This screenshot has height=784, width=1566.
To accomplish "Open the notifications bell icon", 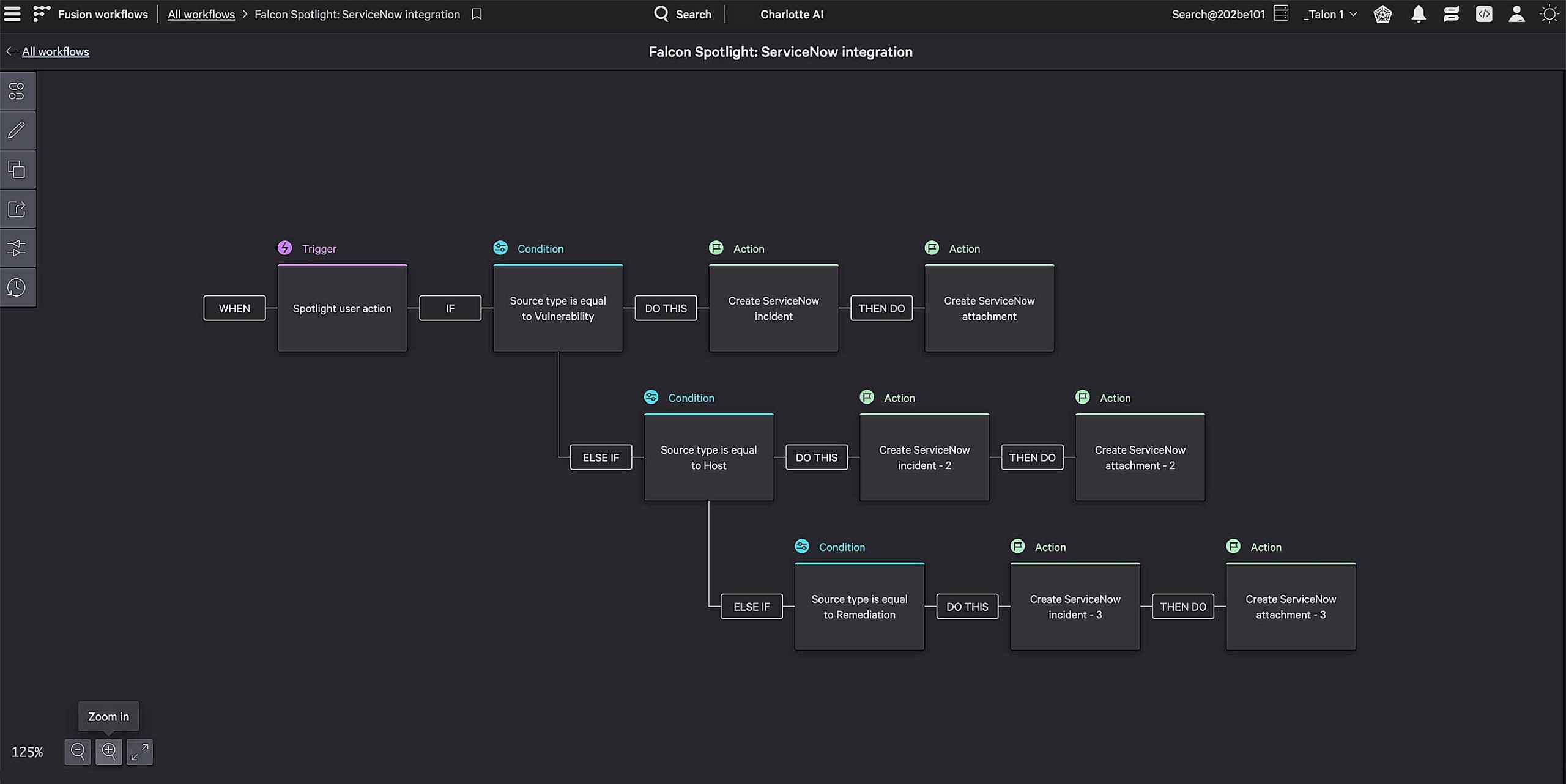I will click(1418, 14).
